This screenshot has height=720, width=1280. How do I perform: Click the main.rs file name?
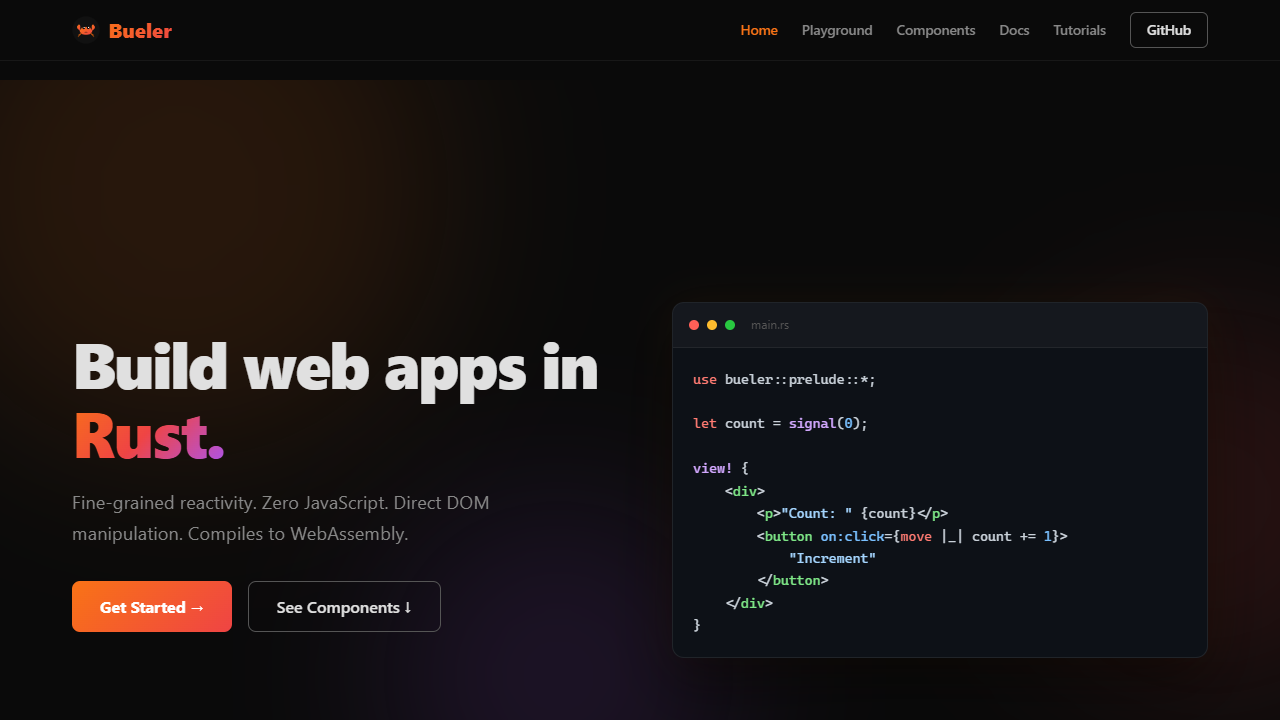(x=770, y=325)
